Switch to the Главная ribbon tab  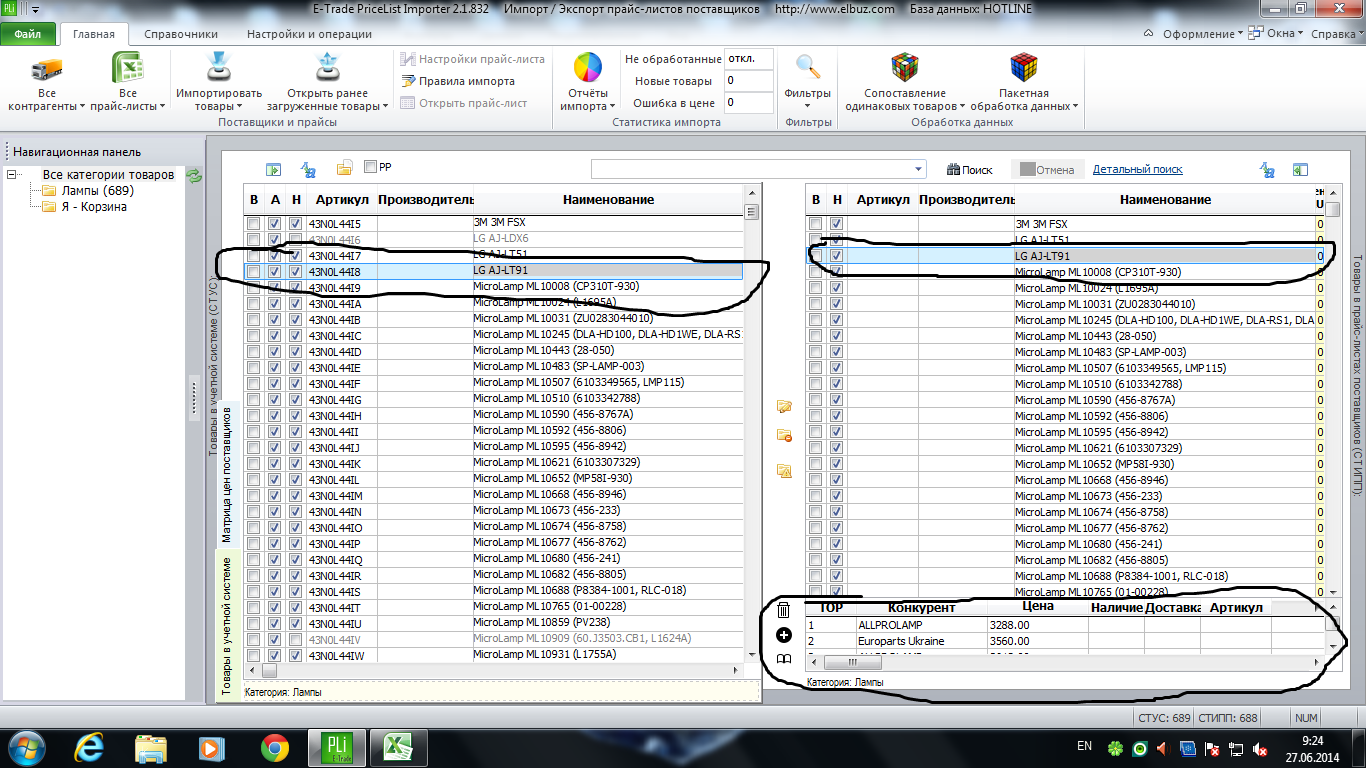94,34
